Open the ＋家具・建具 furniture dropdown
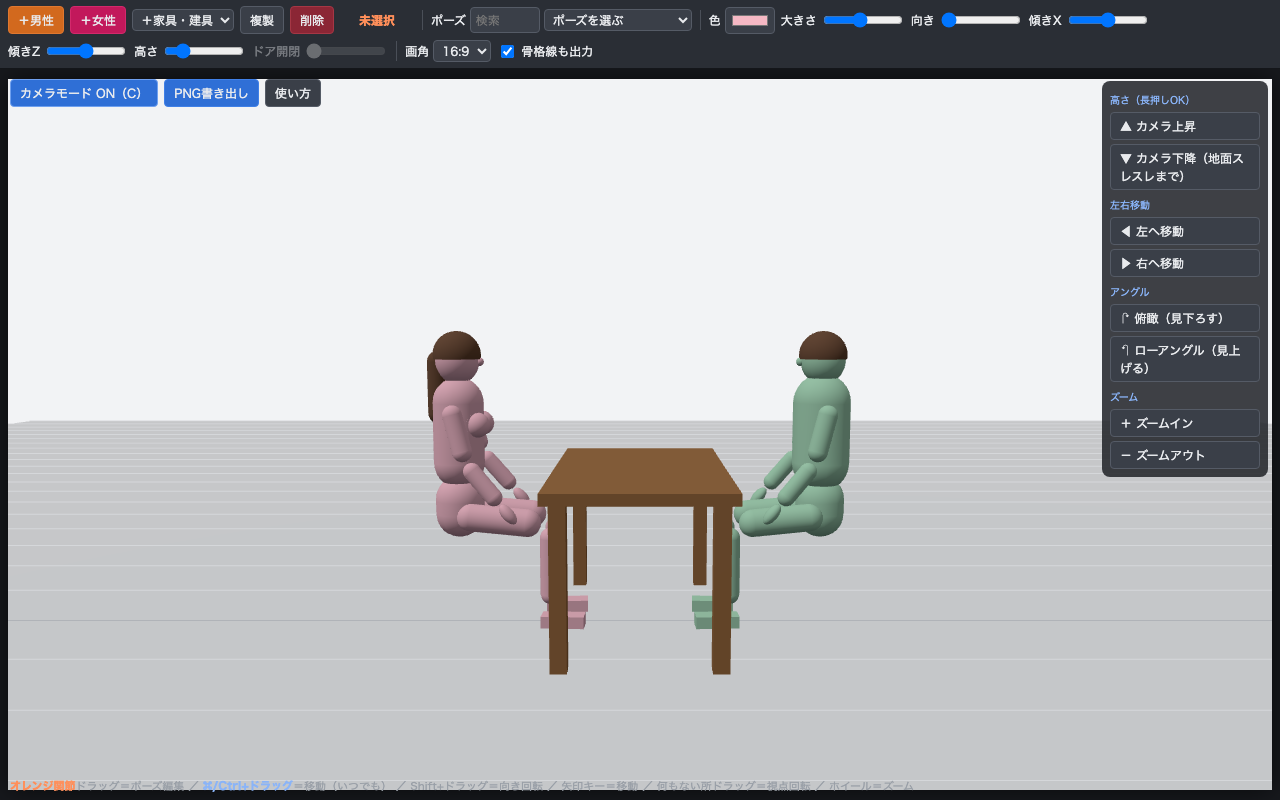 click(x=183, y=20)
